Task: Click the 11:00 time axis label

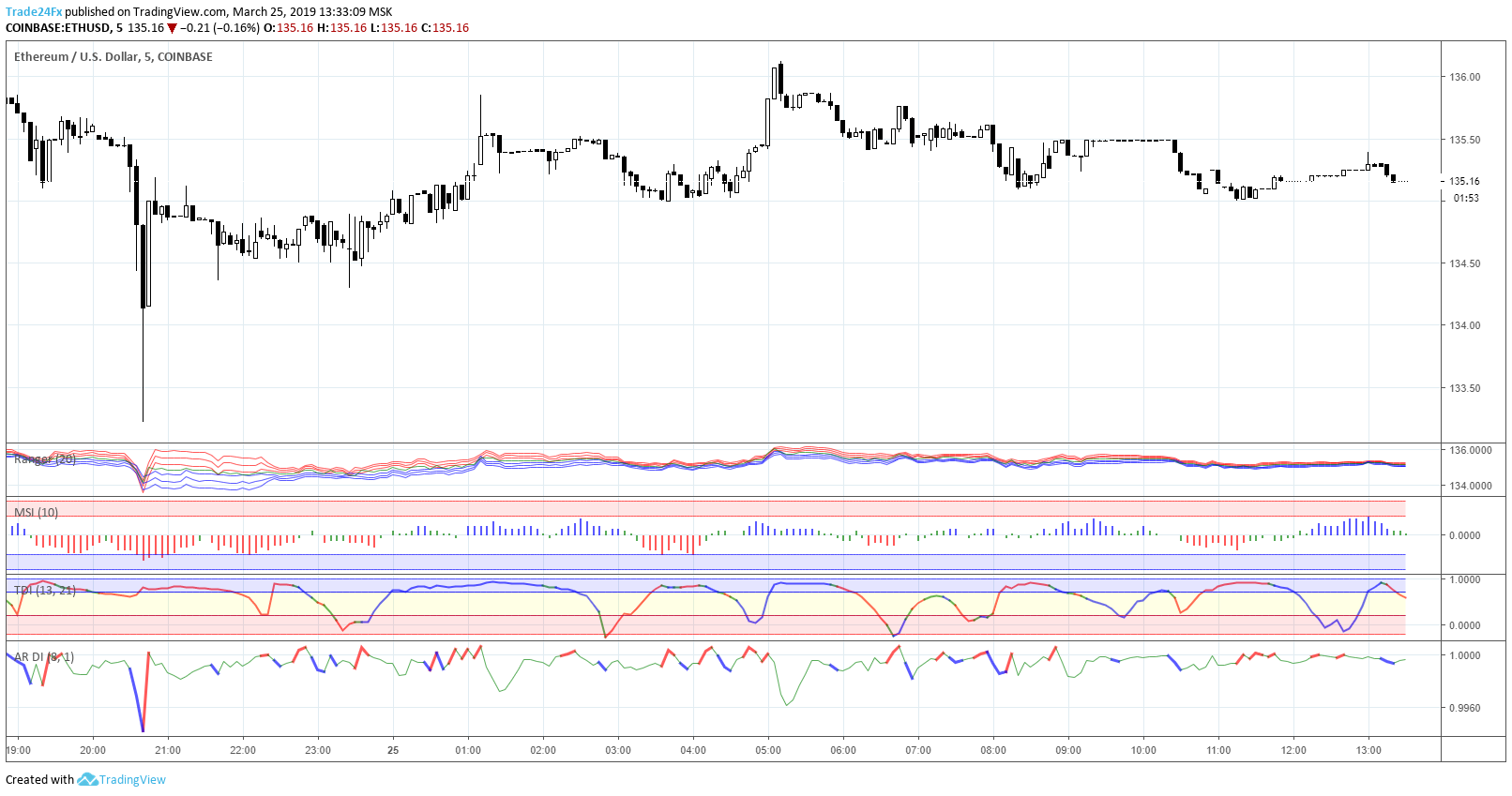Action: pos(1218,750)
